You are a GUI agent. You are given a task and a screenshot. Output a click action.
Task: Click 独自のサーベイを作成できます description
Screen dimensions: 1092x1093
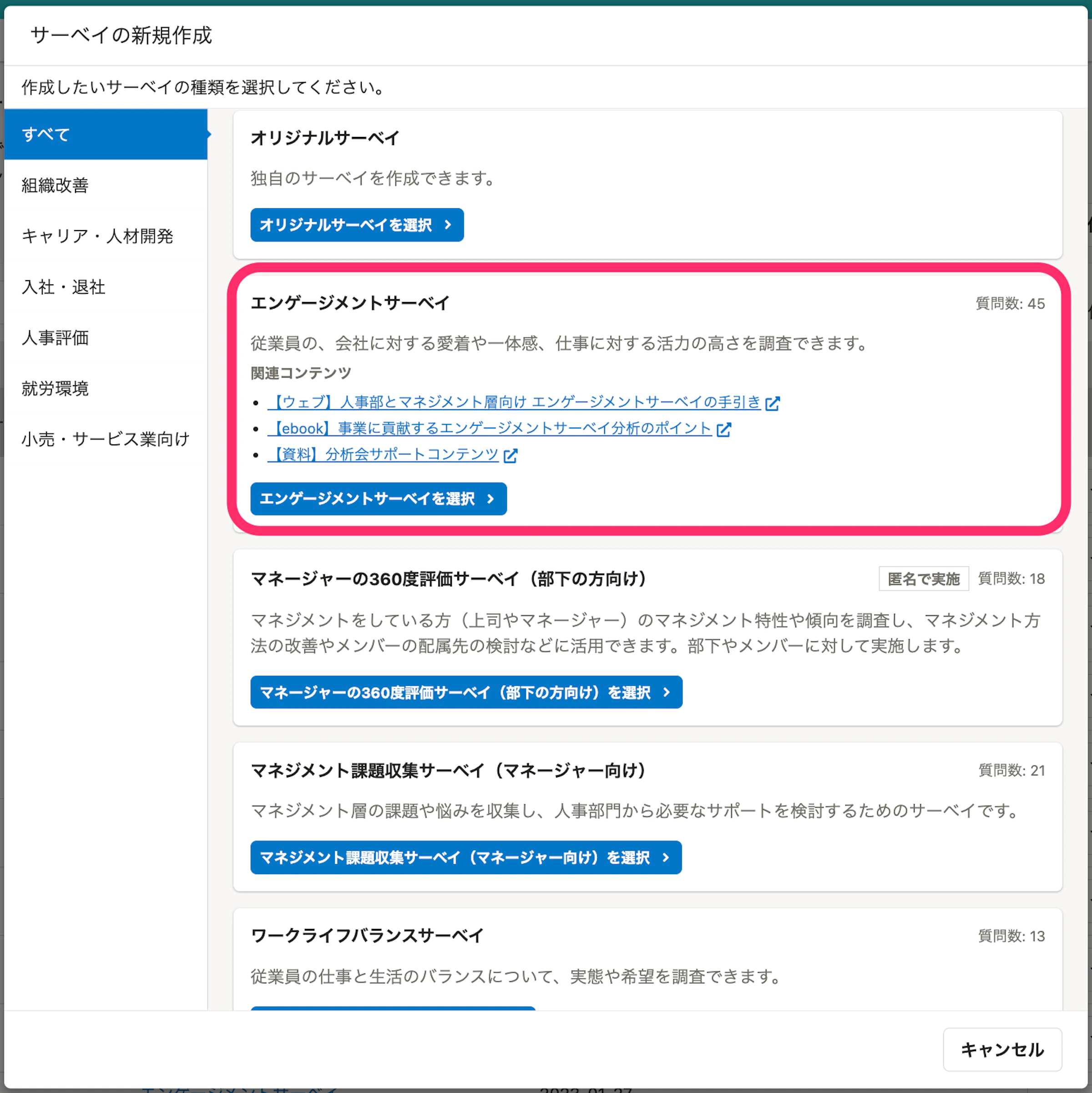pyautogui.click(x=374, y=179)
